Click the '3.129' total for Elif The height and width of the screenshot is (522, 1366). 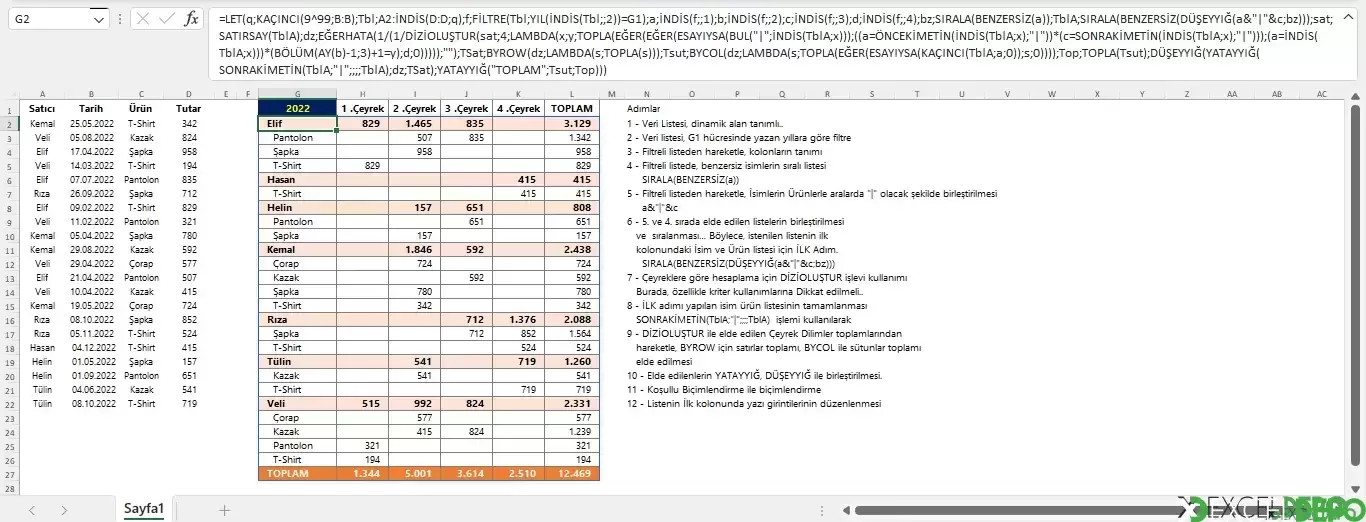tap(572, 123)
